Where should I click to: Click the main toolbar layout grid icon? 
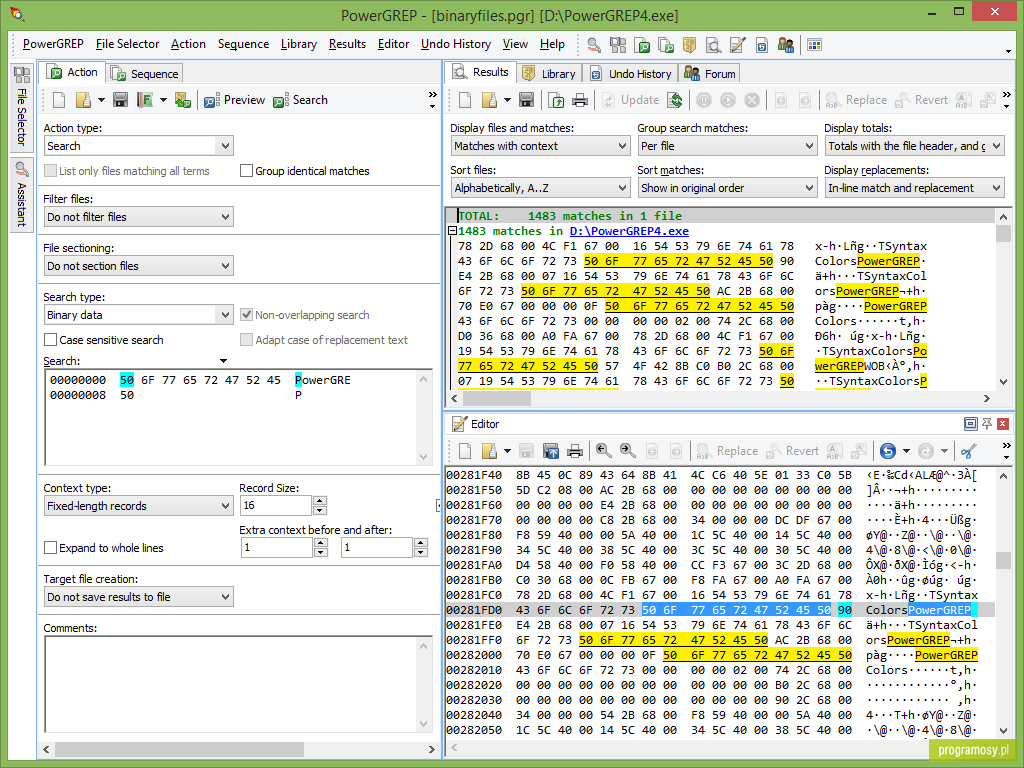(814, 45)
